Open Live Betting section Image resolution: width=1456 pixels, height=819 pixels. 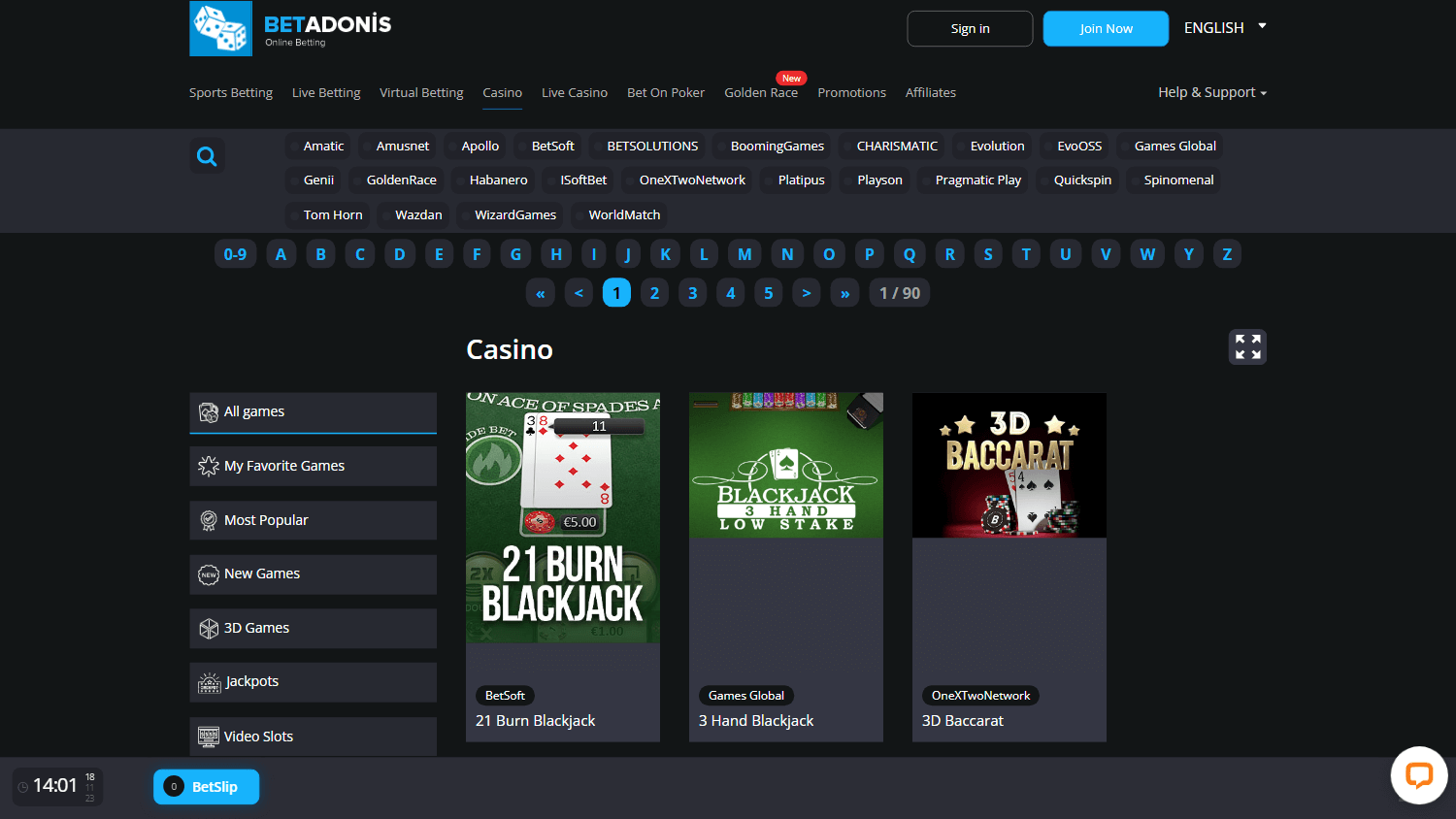[x=326, y=93]
